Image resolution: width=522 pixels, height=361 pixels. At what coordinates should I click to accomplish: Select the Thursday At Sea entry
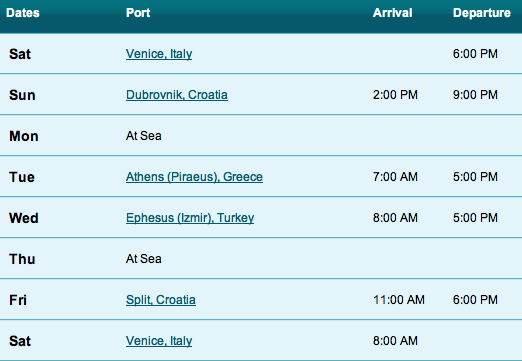pos(144,259)
